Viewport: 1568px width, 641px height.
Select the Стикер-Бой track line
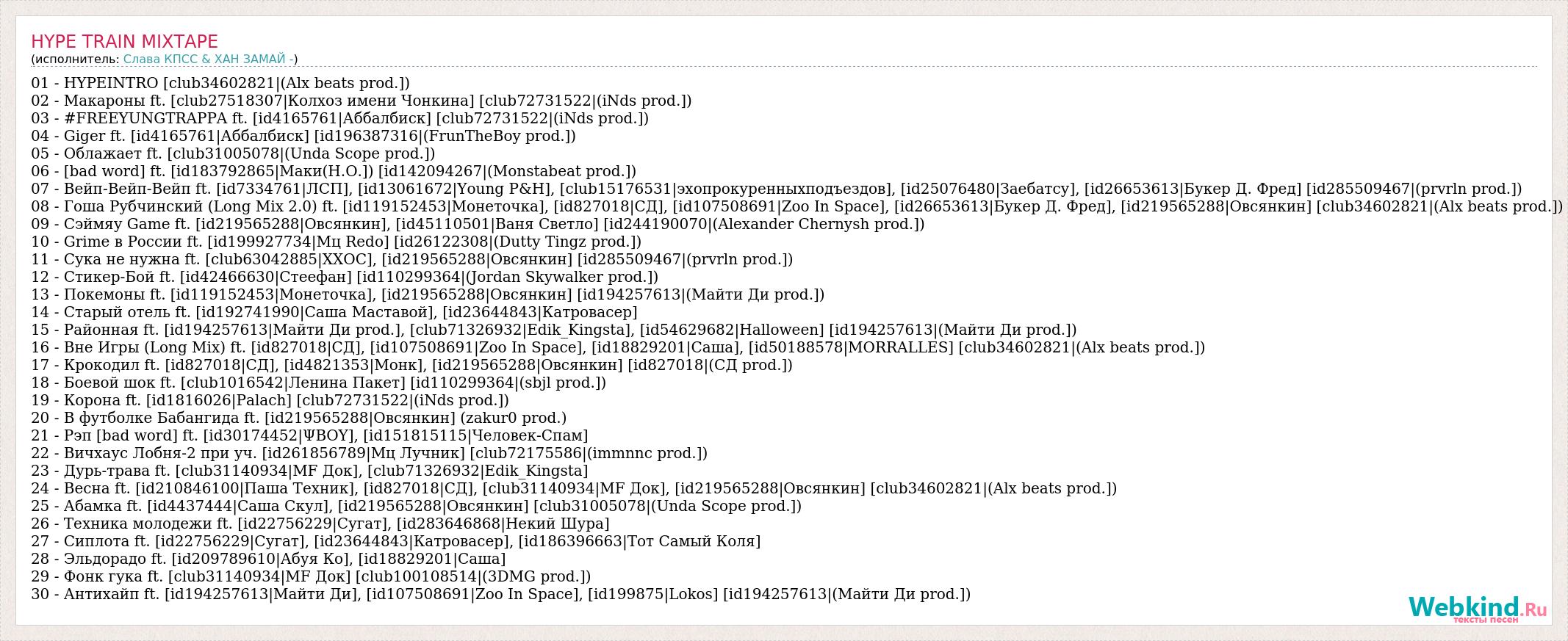click(344, 277)
